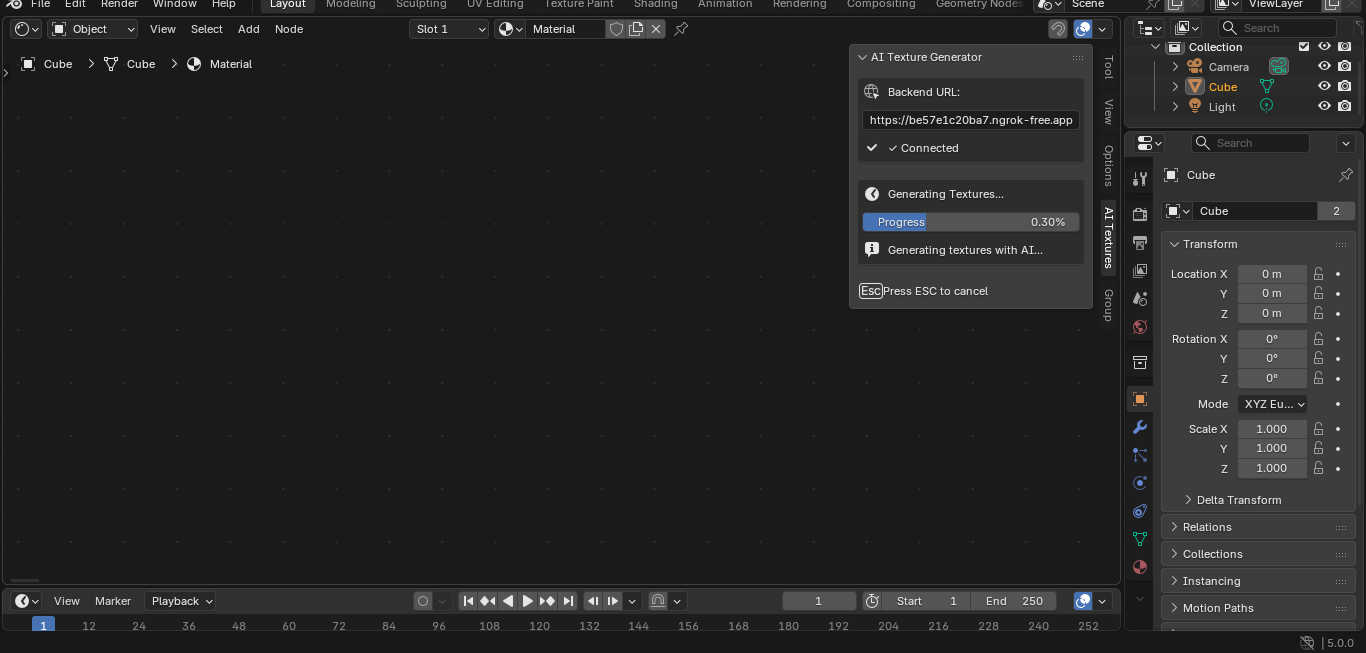This screenshot has height=653, width=1366.
Task: Click the Blender logo icon
Action: pos(14,4)
